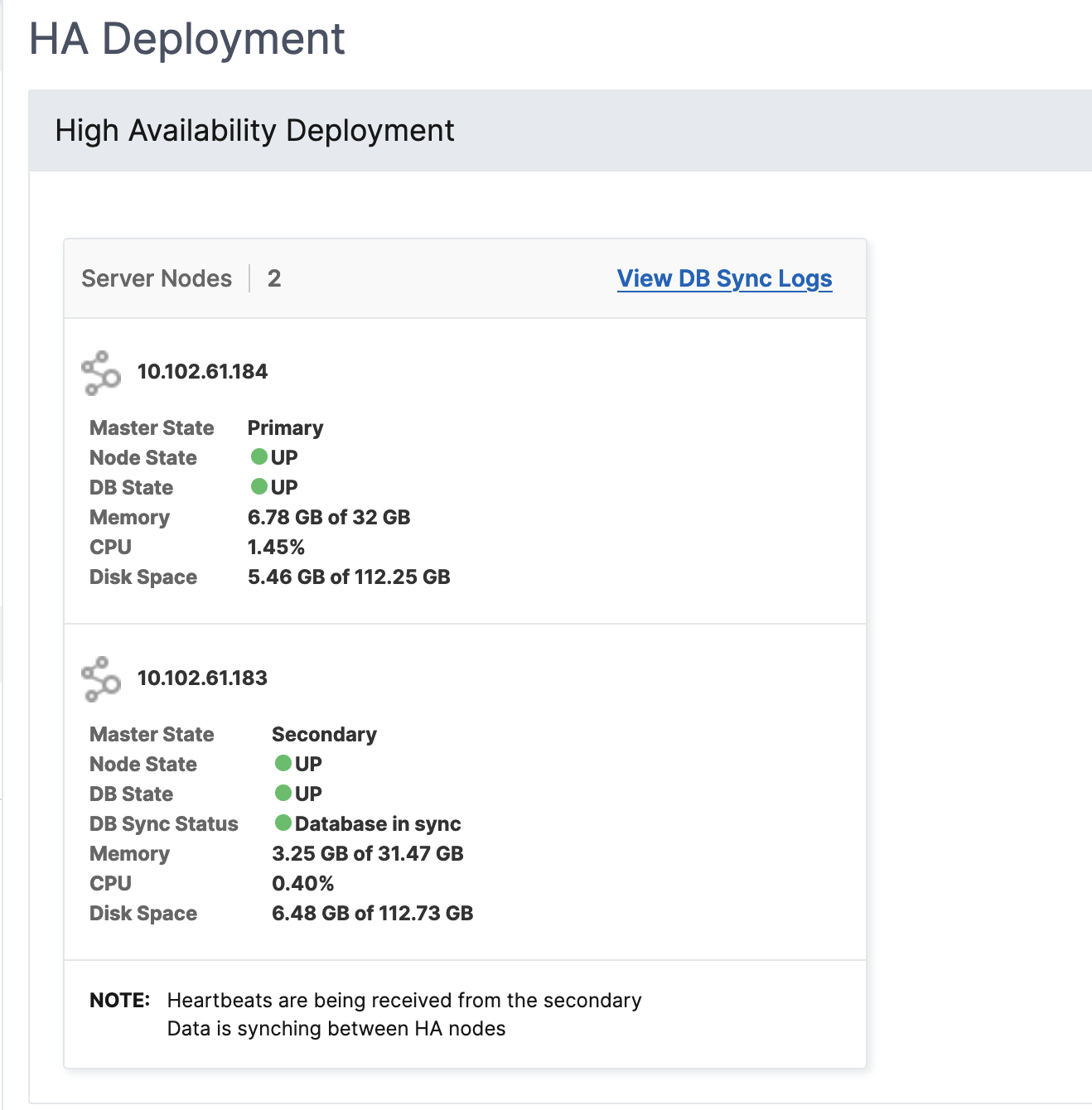1092x1110 pixels.
Task: Click the server node count 2
Action: (274, 278)
